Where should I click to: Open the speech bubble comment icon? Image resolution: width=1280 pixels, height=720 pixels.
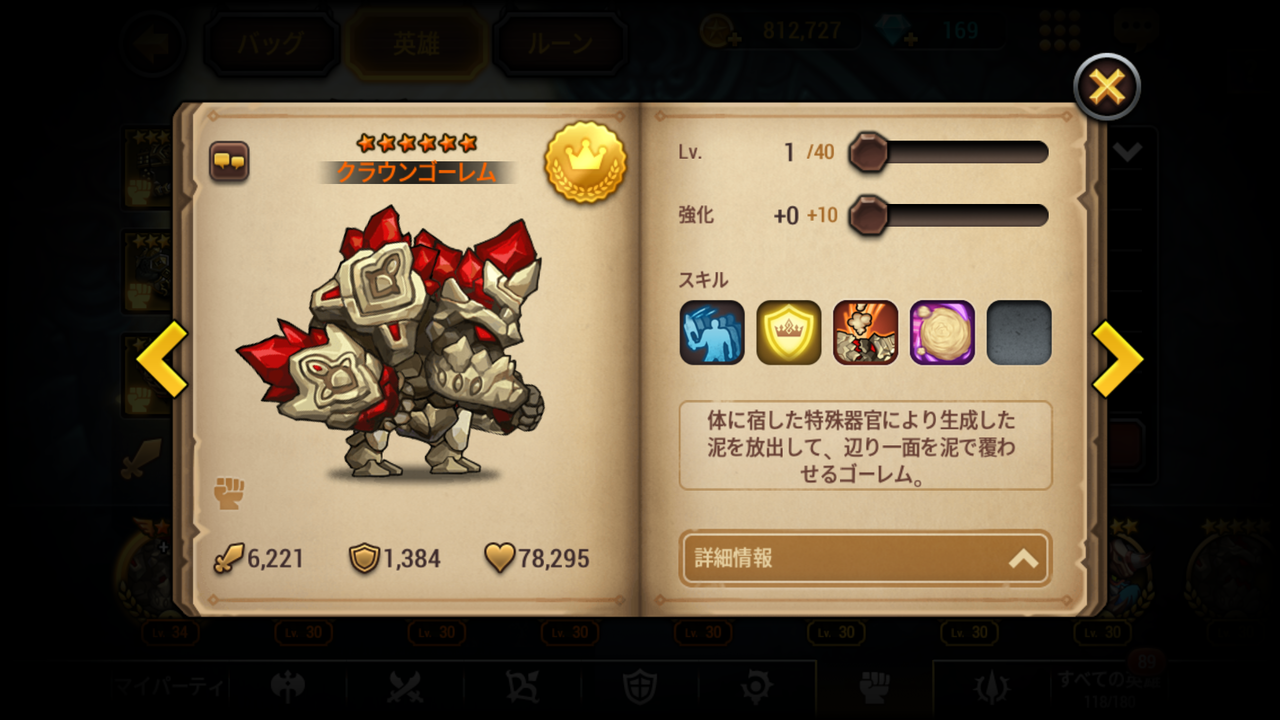tap(229, 161)
